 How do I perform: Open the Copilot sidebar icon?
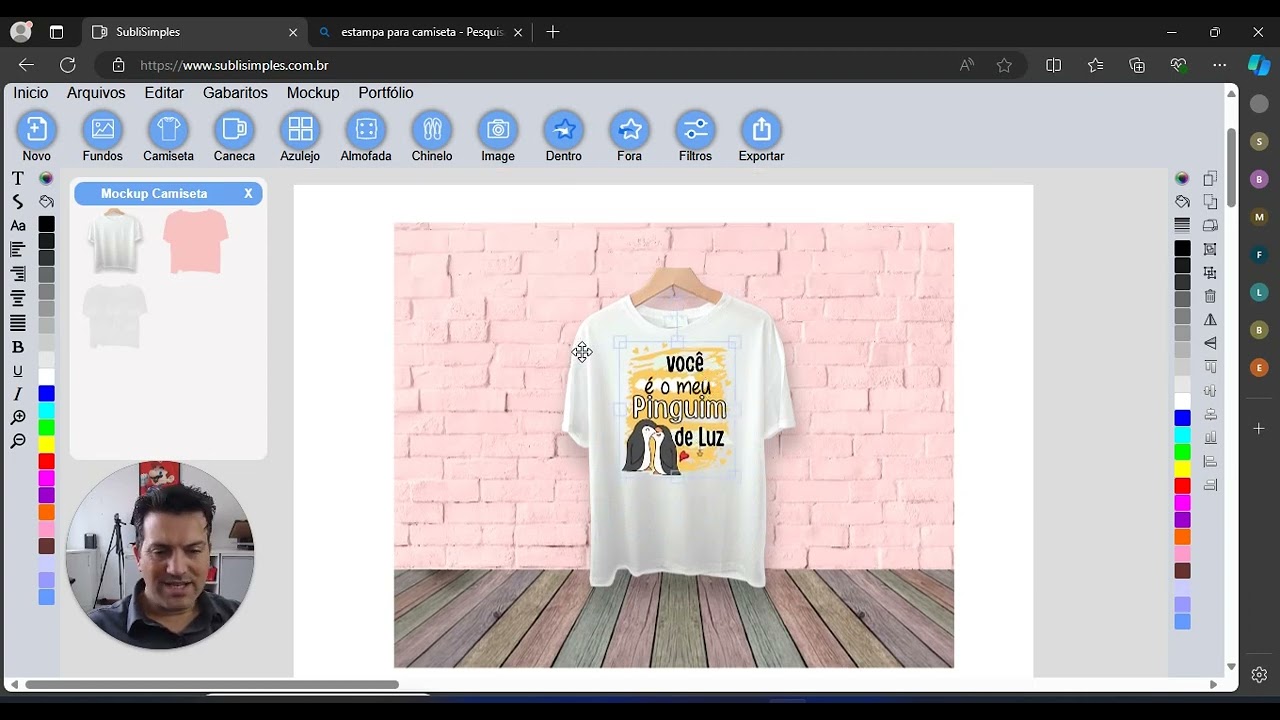(1259, 65)
